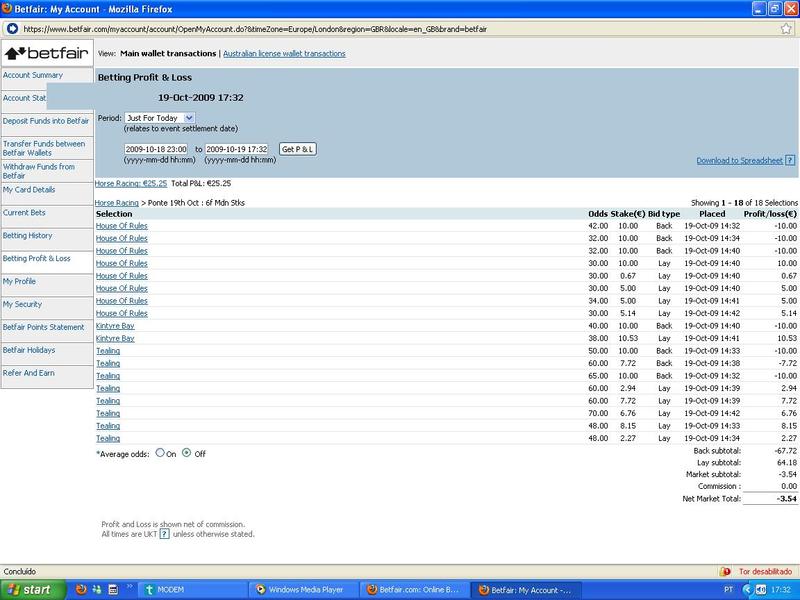Click House Of Rules link with stake 5.14
The image size is (800, 600).
pyautogui.click(x=121, y=314)
